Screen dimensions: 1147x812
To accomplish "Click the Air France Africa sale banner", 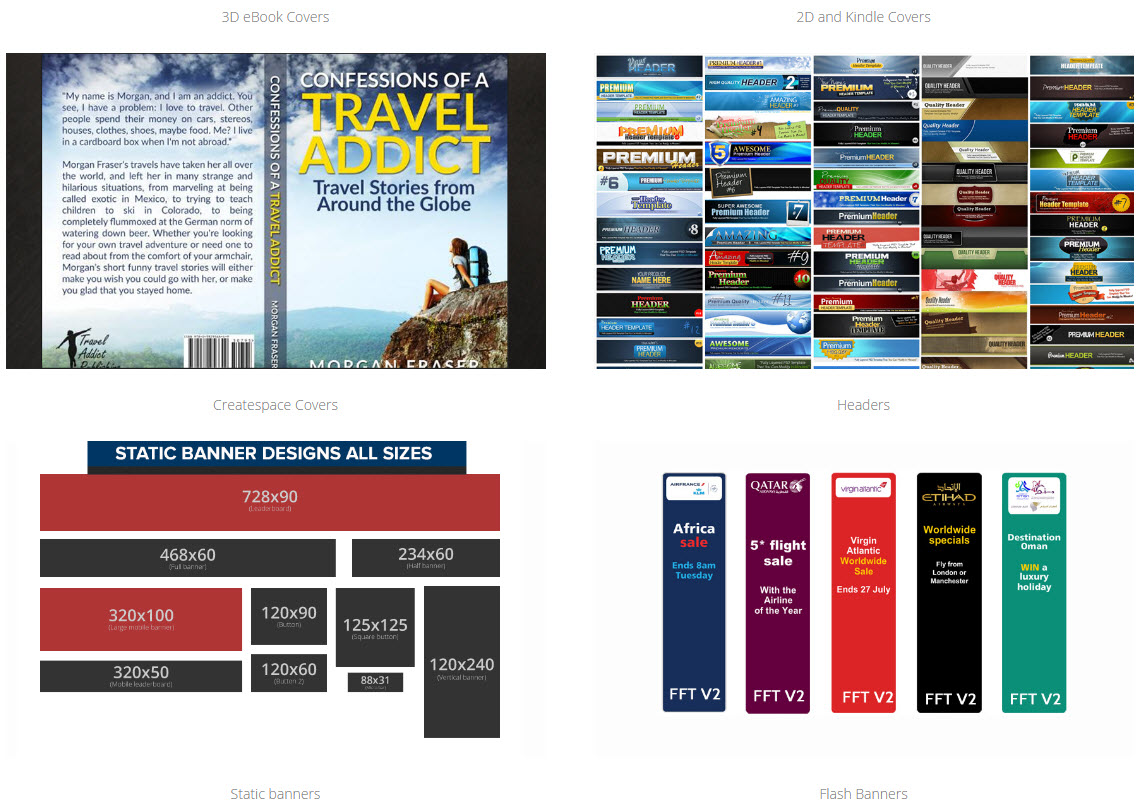I will point(693,592).
